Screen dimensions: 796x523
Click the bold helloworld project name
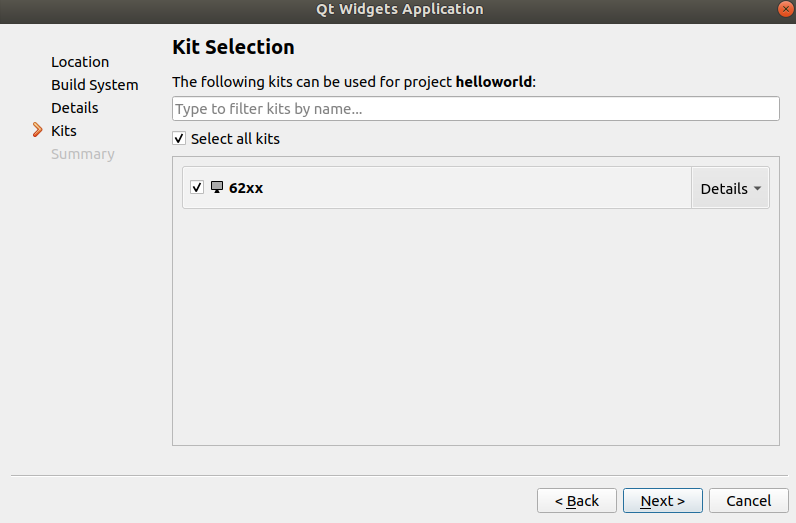coord(493,82)
